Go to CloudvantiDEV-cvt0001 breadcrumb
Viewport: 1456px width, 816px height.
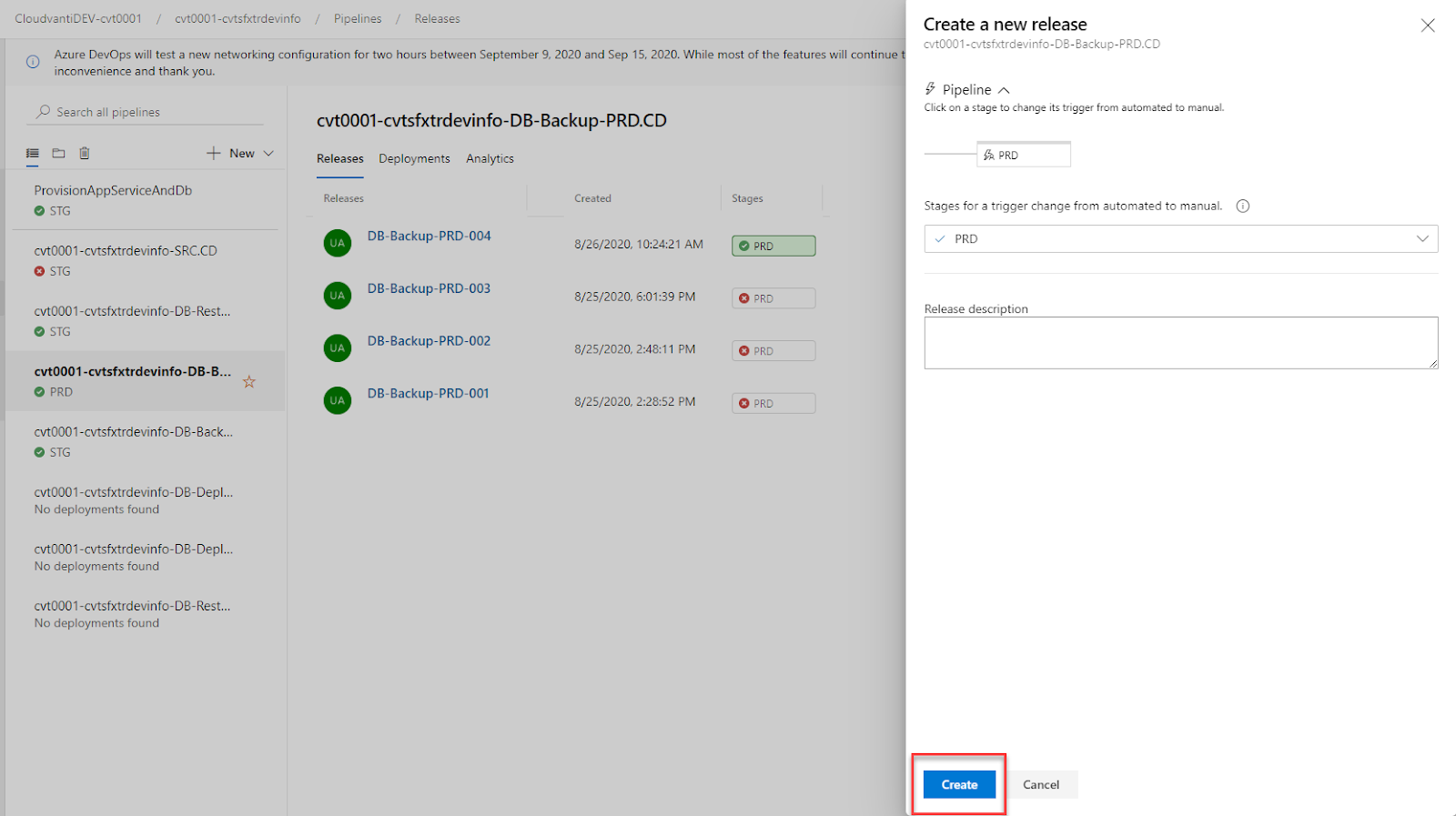pos(78,18)
